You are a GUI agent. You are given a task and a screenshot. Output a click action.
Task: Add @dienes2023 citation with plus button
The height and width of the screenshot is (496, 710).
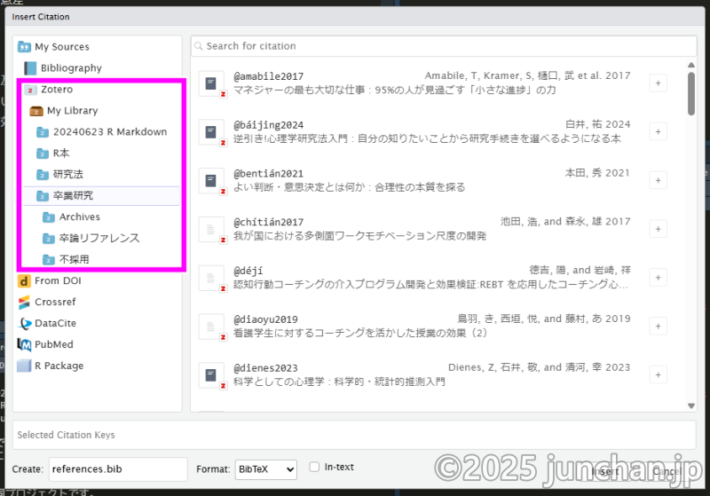tap(658, 375)
